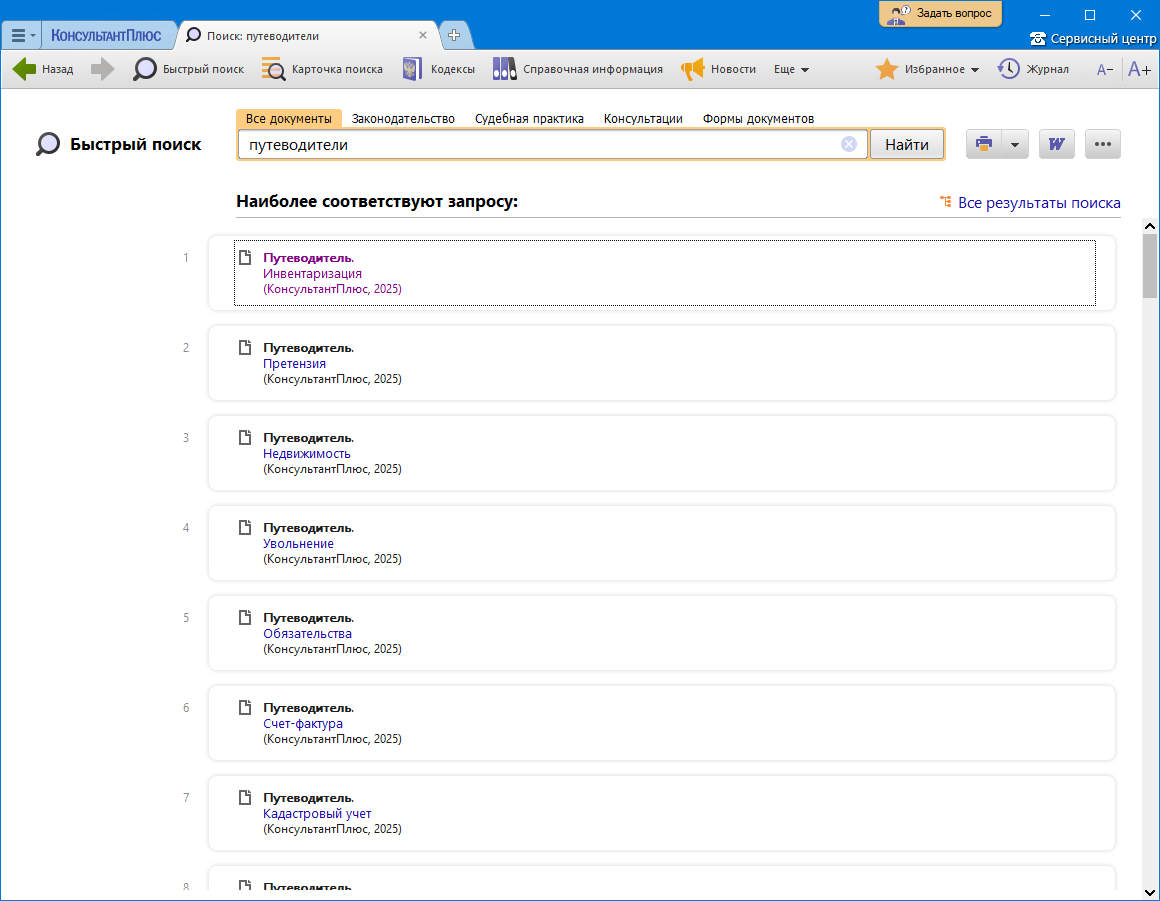Viewport: 1160px width, 901px height.
Task: Click the green Назад back arrow
Action: [x=25, y=69]
